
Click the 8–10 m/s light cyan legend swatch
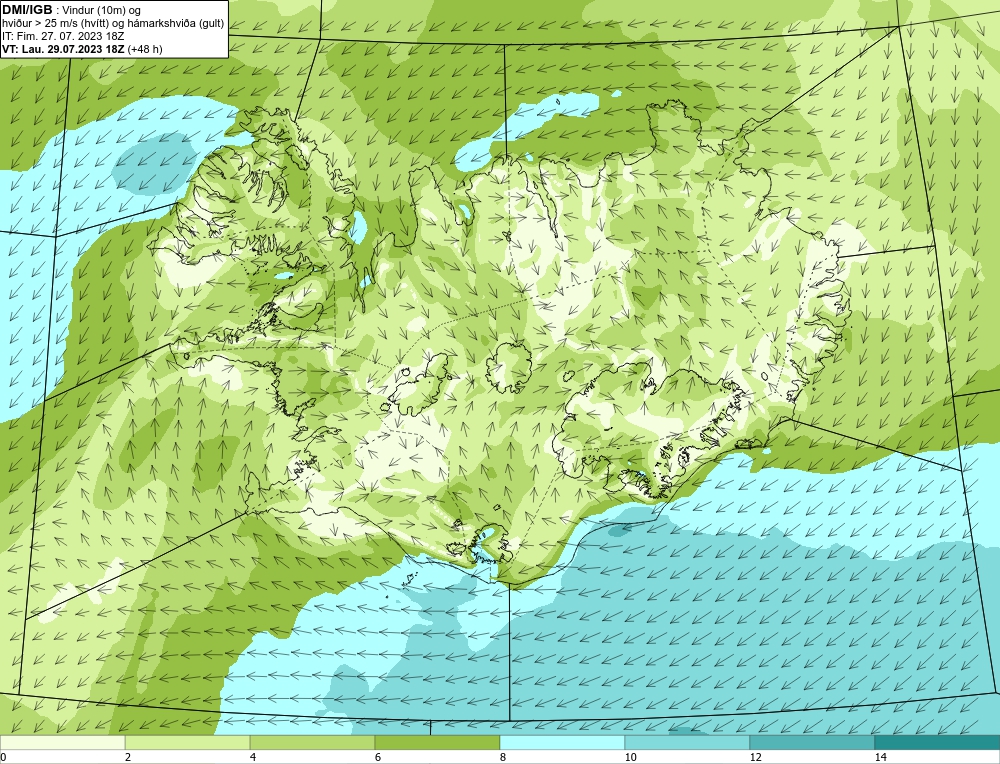562,742
